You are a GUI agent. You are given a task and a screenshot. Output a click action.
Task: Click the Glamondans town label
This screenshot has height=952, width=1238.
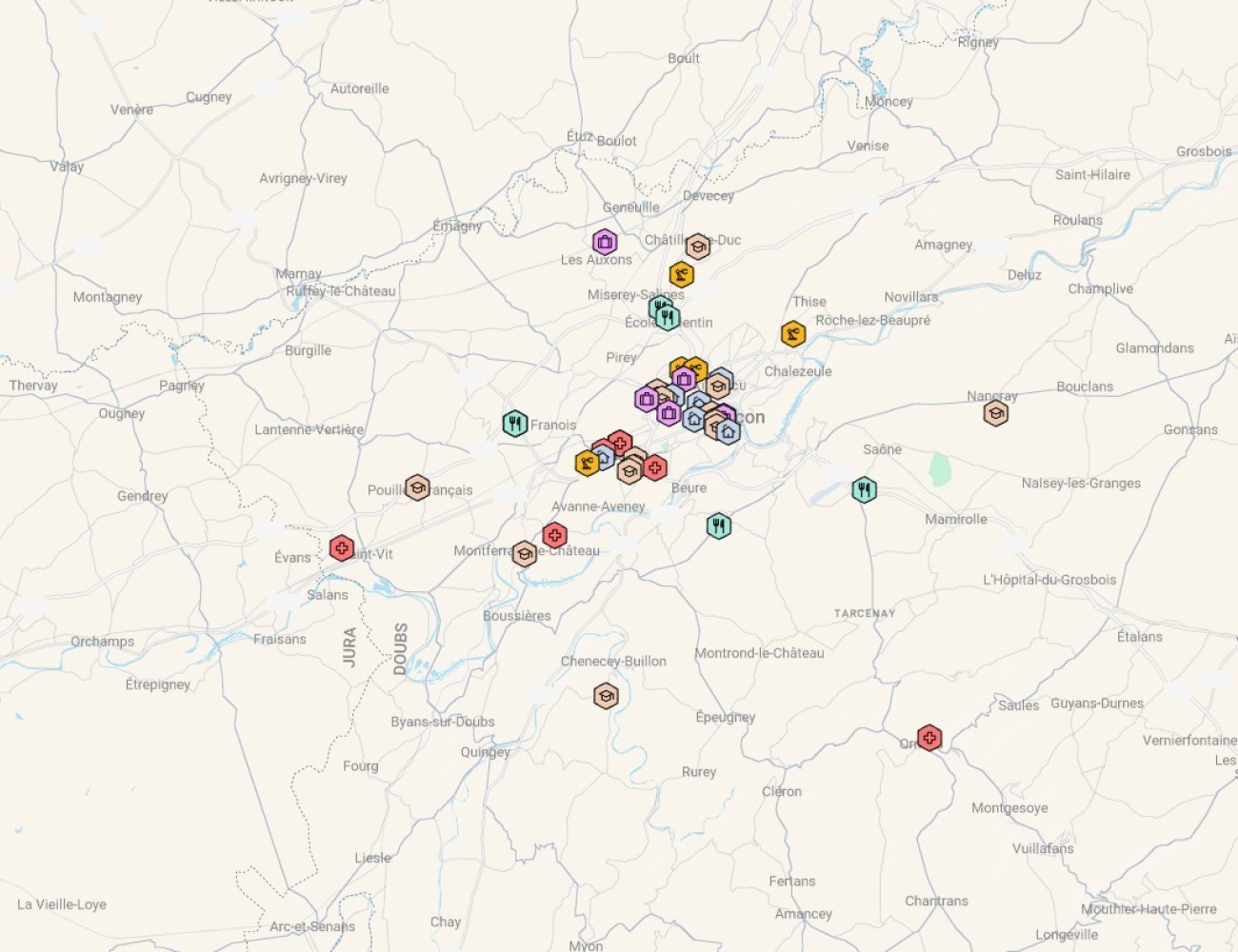point(1155,348)
